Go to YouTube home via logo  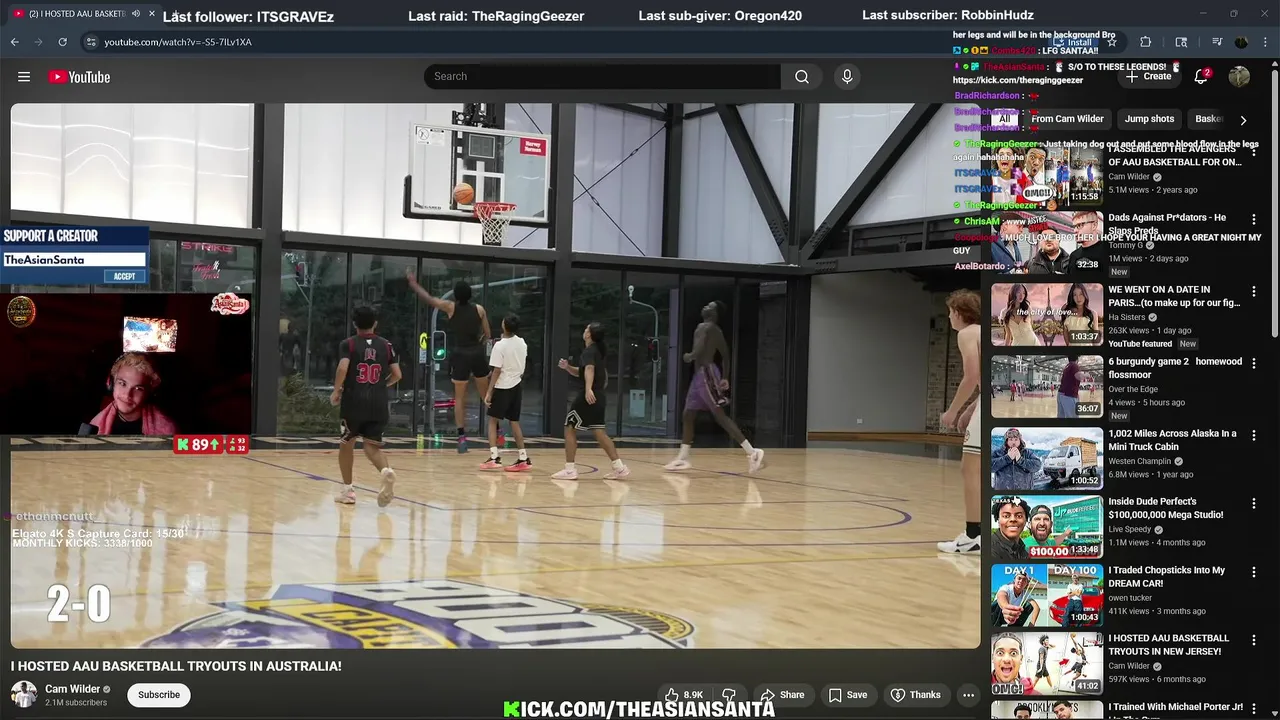(x=79, y=77)
